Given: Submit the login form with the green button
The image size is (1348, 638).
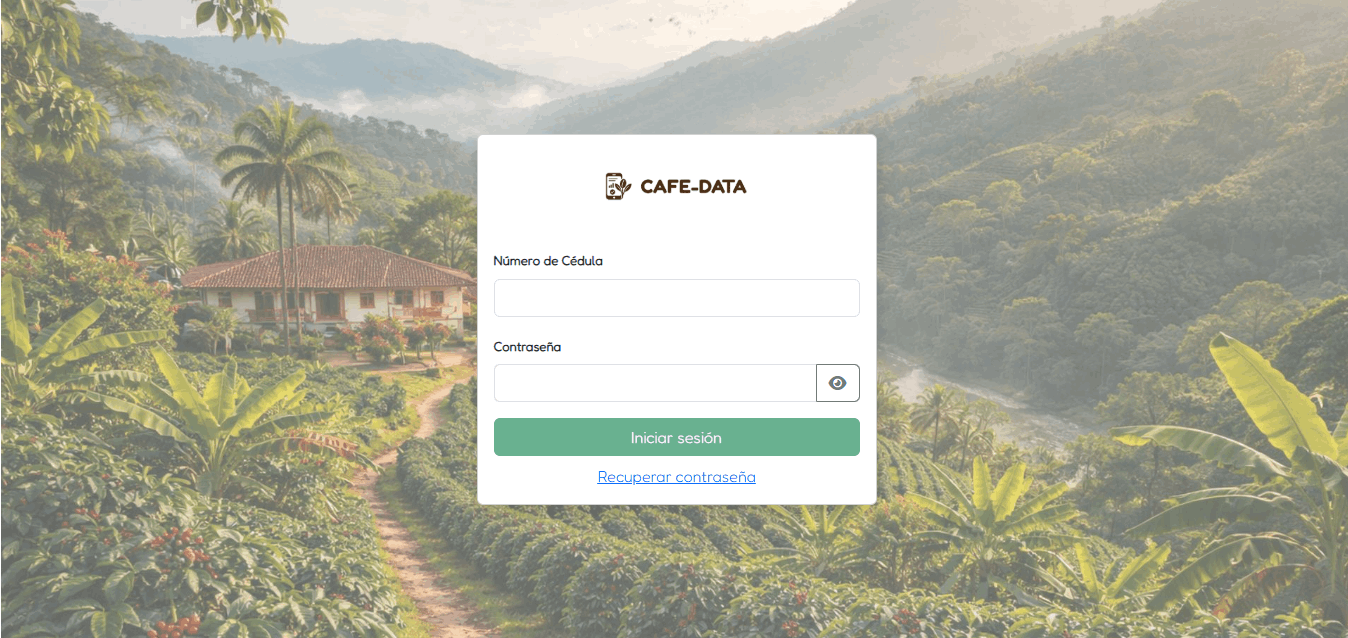Looking at the screenshot, I should (x=677, y=437).
